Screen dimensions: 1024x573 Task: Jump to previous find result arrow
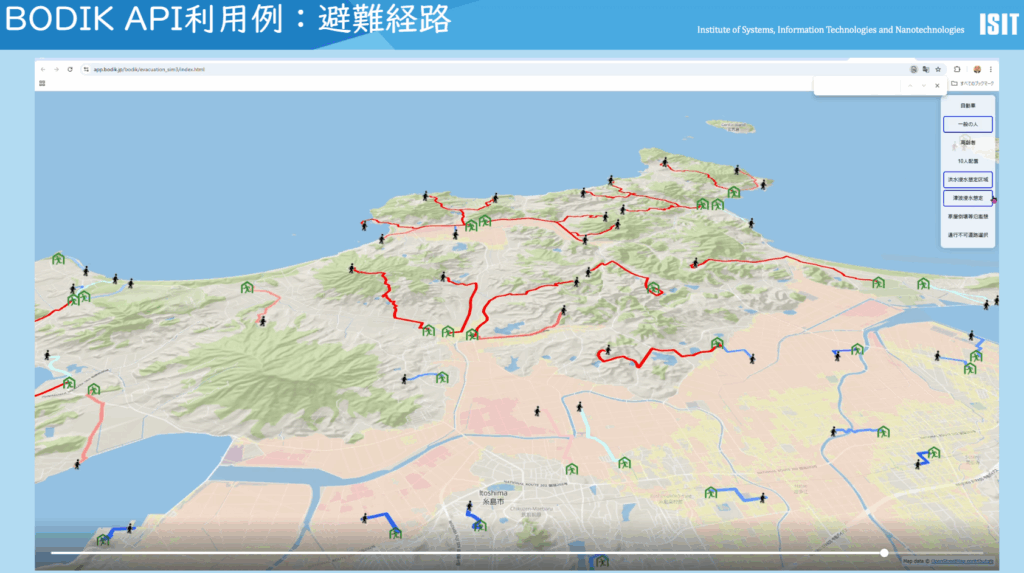coord(910,86)
